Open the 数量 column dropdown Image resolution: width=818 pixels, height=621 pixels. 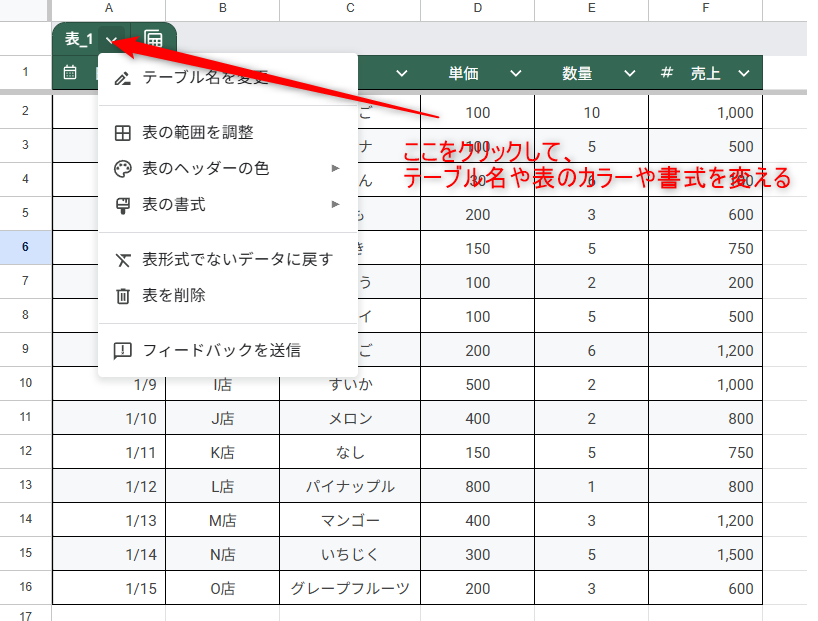(629, 74)
